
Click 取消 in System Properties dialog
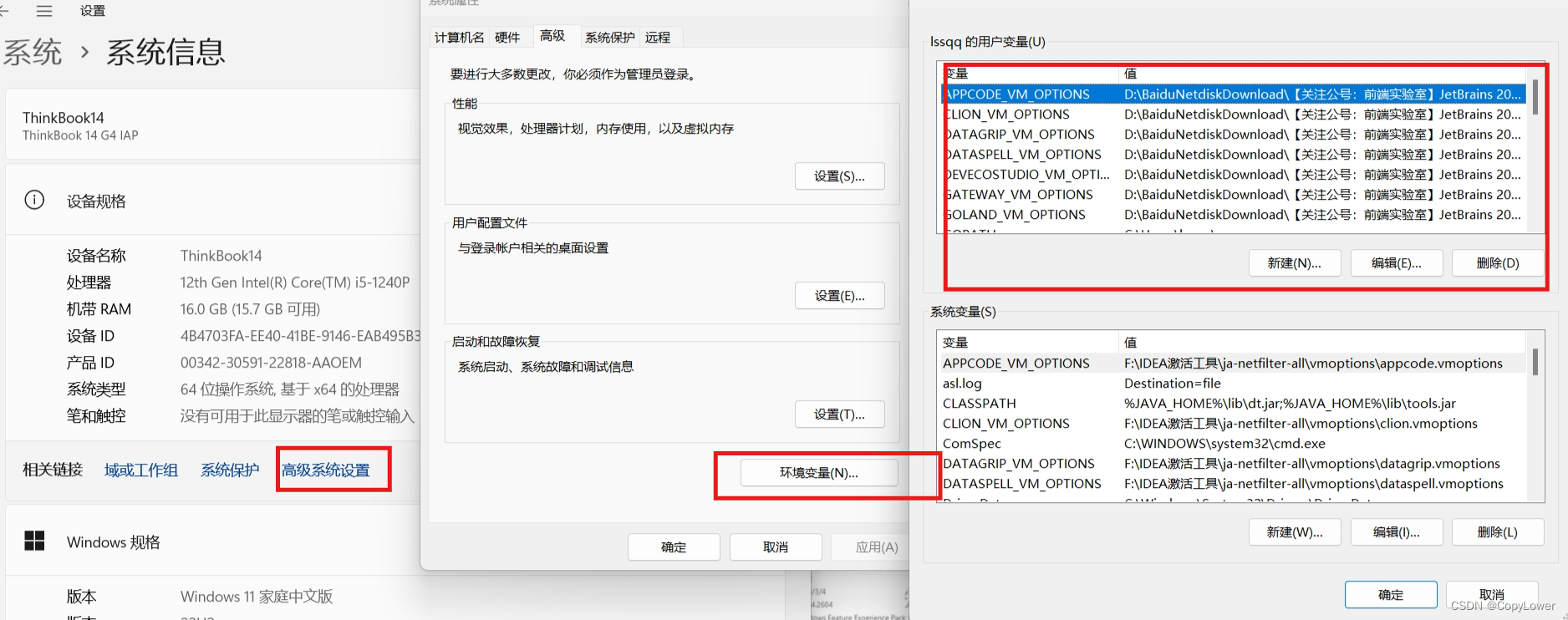pyautogui.click(x=776, y=547)
